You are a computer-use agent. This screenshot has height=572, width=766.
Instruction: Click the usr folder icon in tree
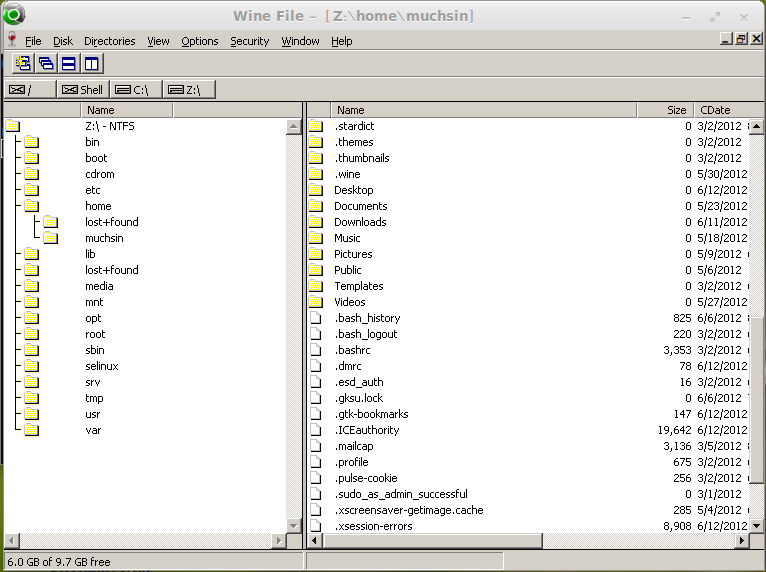coord(32,414)
